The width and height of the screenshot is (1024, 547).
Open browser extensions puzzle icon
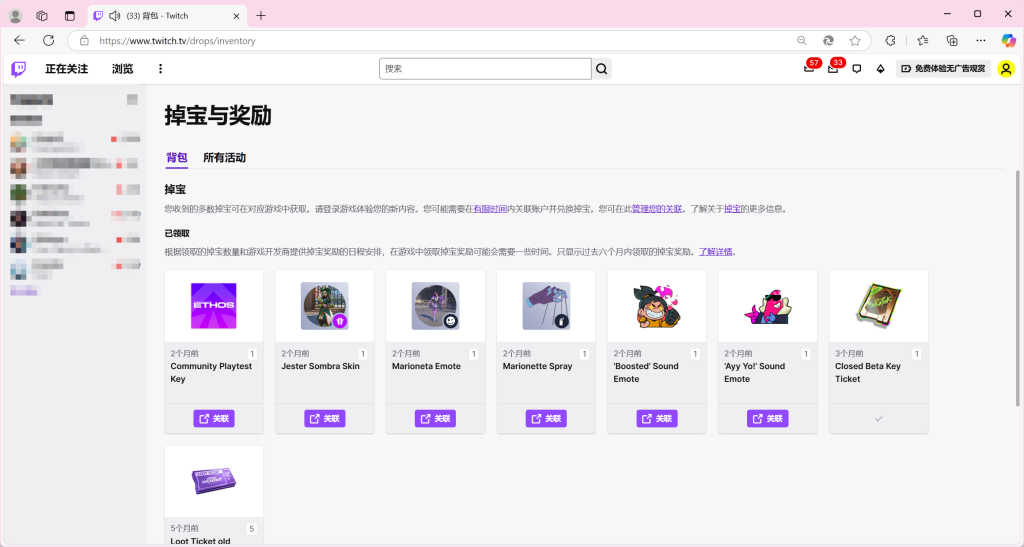coord(890,40)
